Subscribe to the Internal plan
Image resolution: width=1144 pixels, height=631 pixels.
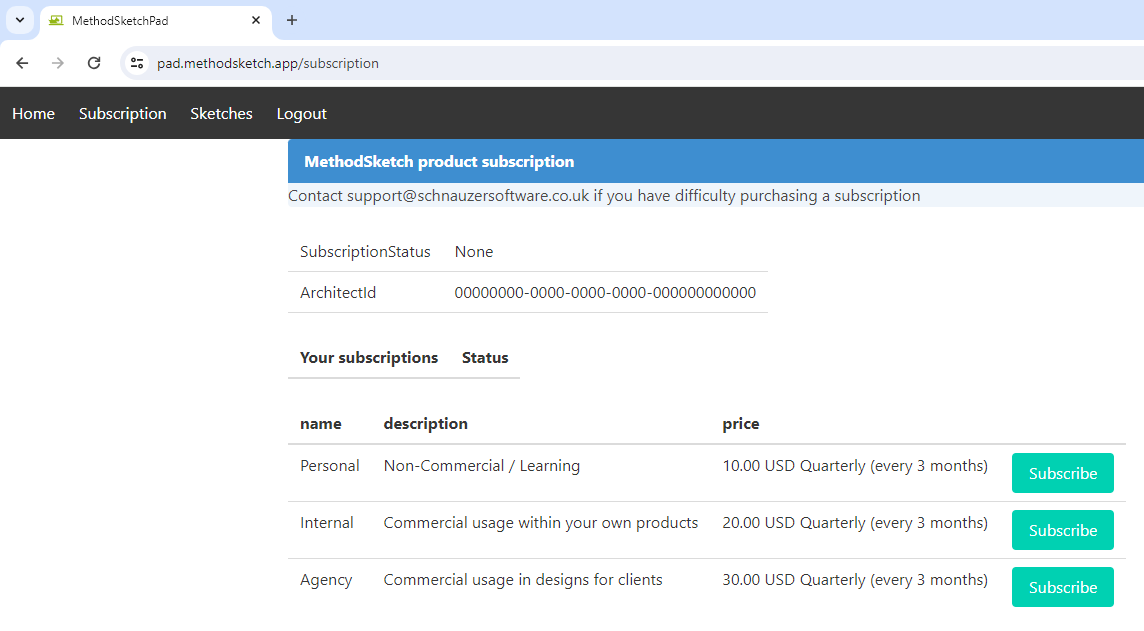click(1062, 530)
